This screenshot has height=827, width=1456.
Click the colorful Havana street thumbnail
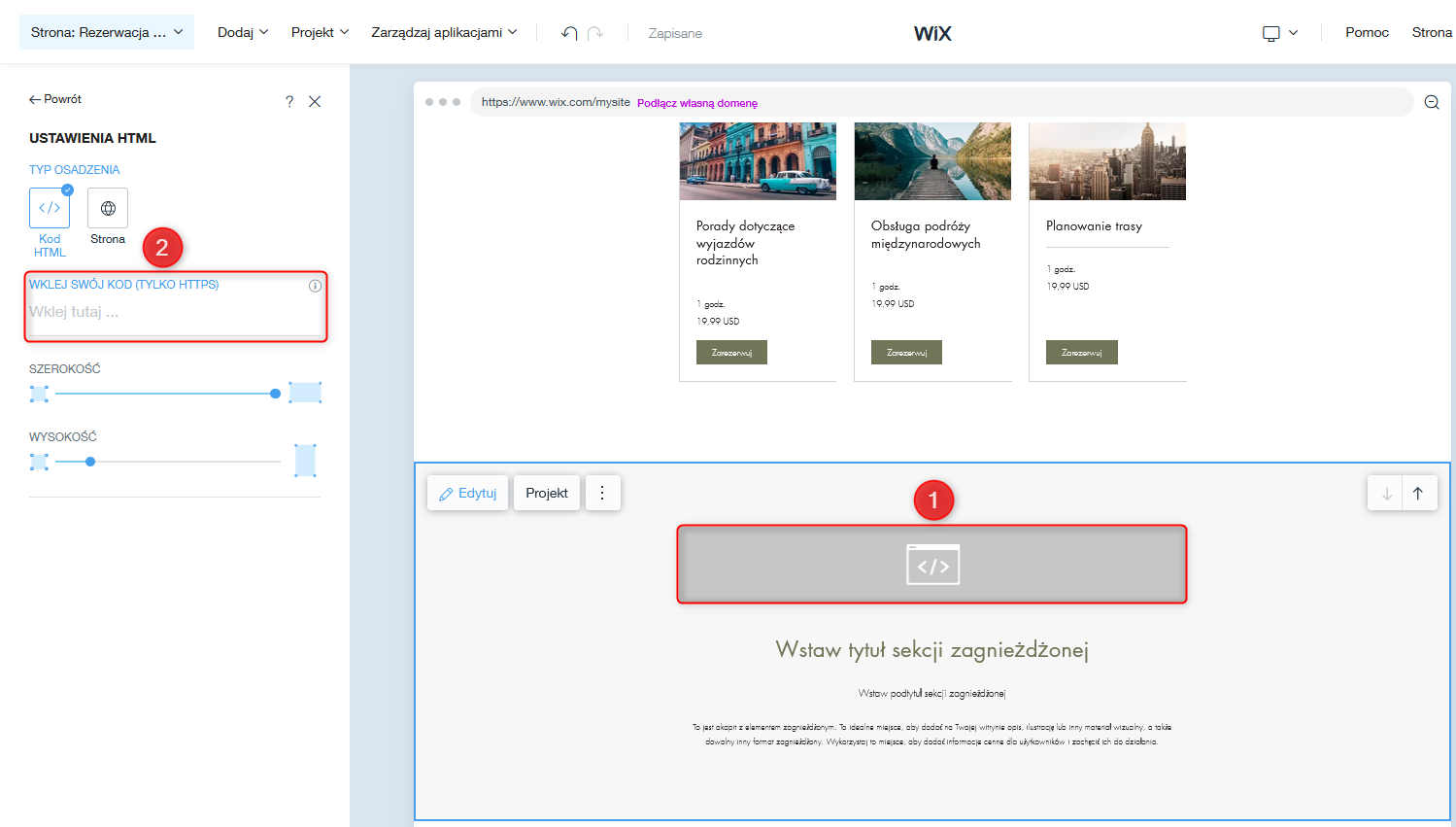click(758, 161)
